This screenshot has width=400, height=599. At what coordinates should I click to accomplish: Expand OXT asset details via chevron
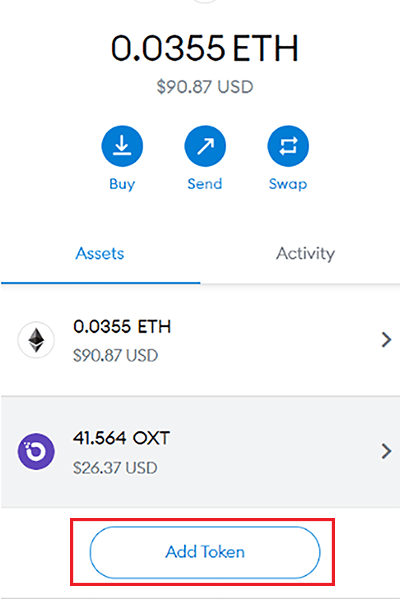[386, 451]
